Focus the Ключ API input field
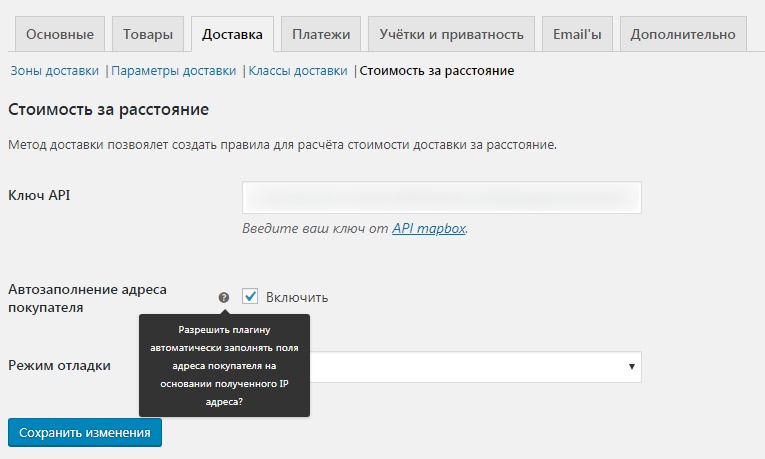765x459 pixels. pos(442,198)
